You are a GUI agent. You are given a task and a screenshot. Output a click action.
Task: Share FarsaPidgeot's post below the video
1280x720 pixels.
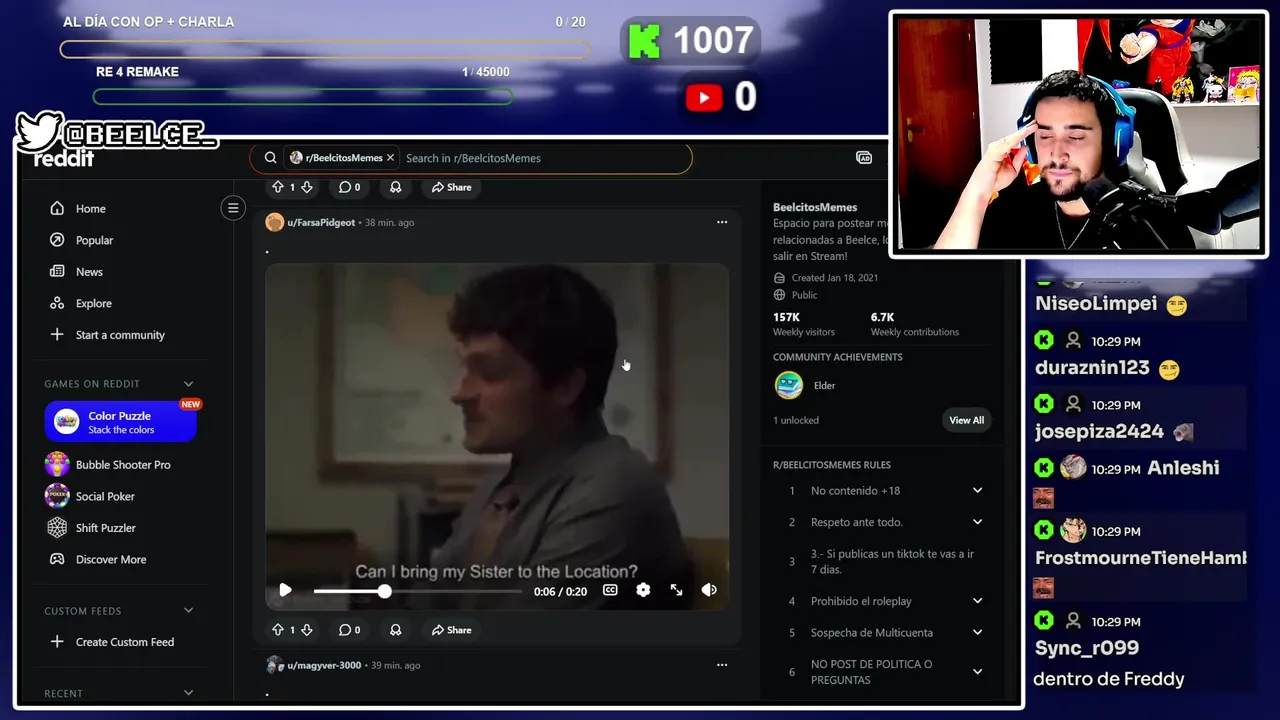point(451,630)
